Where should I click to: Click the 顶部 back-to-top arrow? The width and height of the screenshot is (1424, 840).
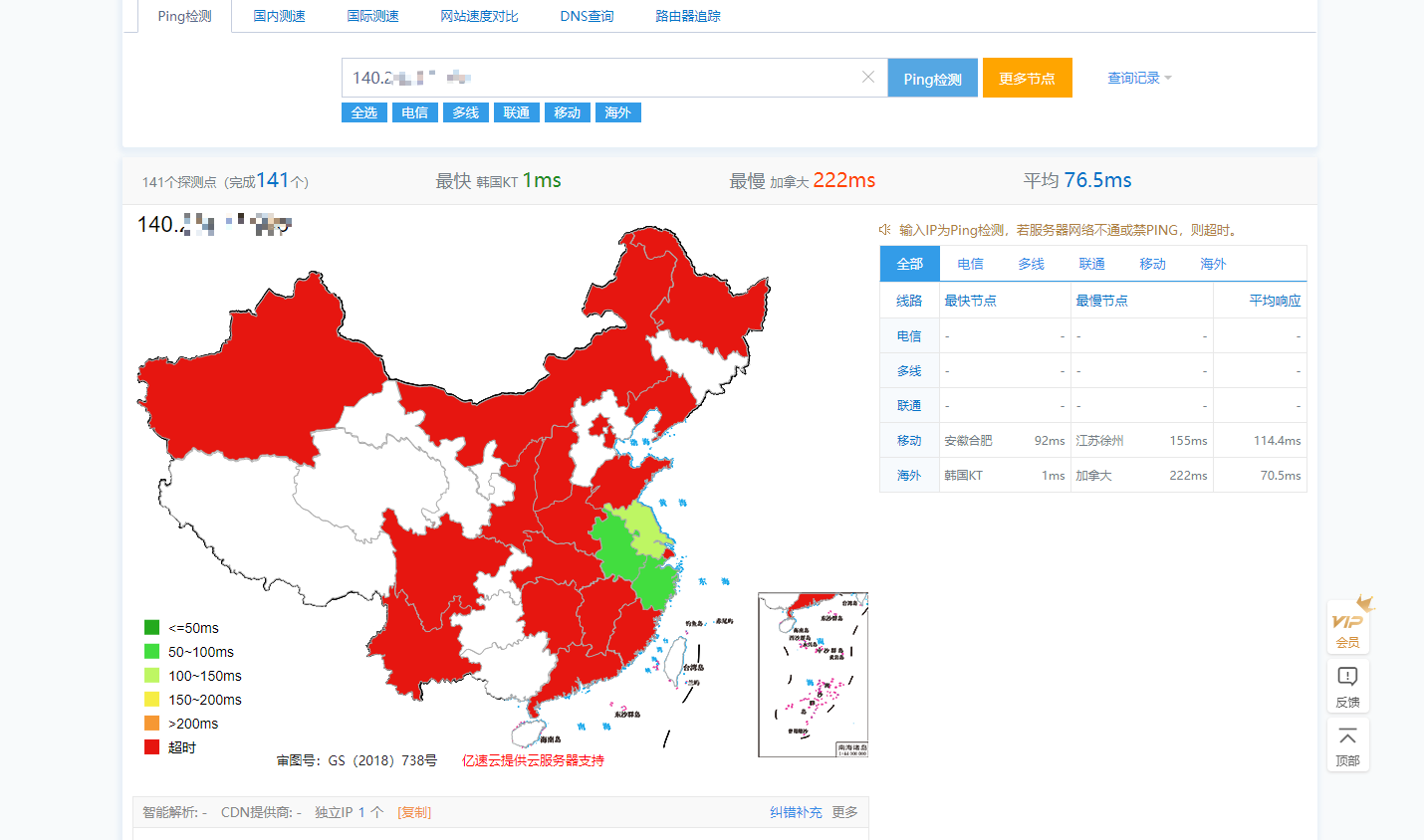click(1347, 744)
